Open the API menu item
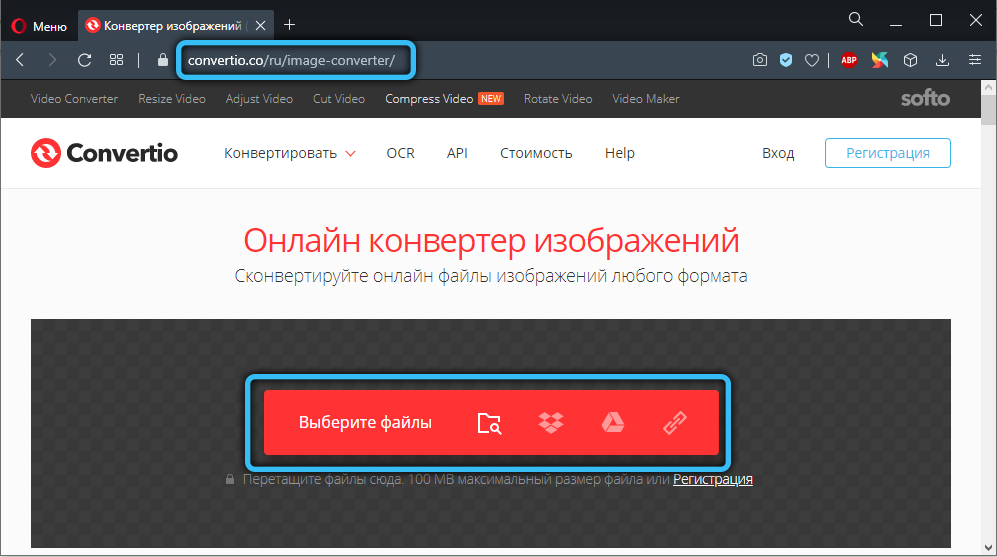997x557 pixels. 457,153
